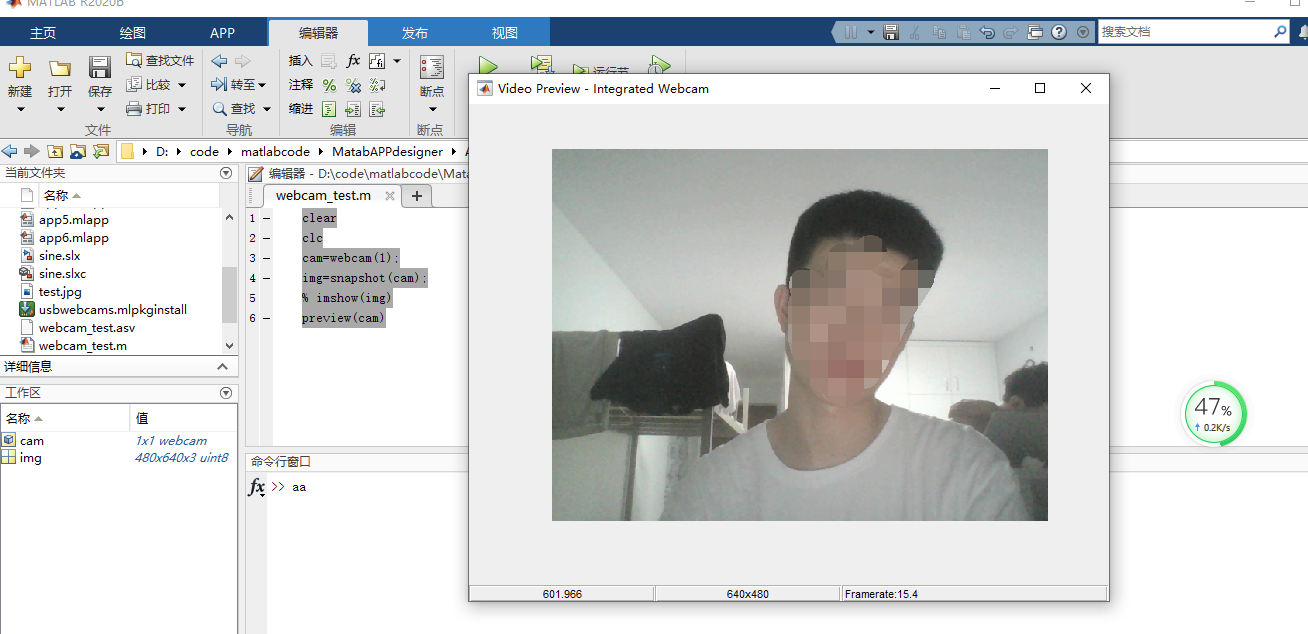Click the 打印 (Print) button
The width and height of the screenshot is (1308, 634).
150,109
